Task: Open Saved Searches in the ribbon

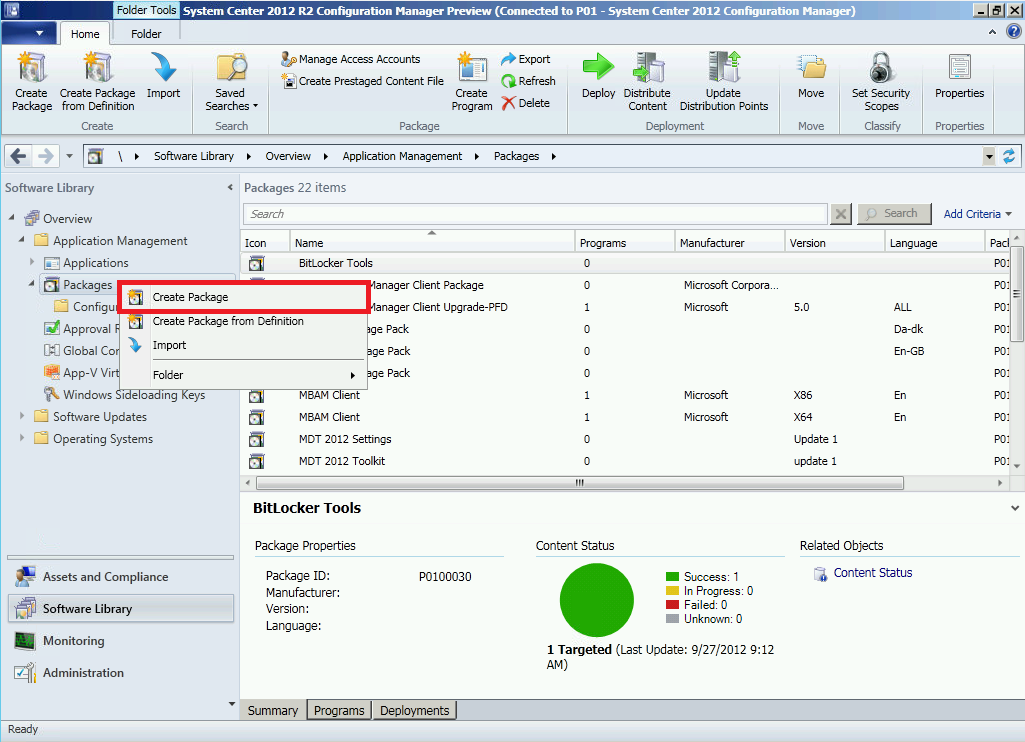Action: click(x=231, y=82)
